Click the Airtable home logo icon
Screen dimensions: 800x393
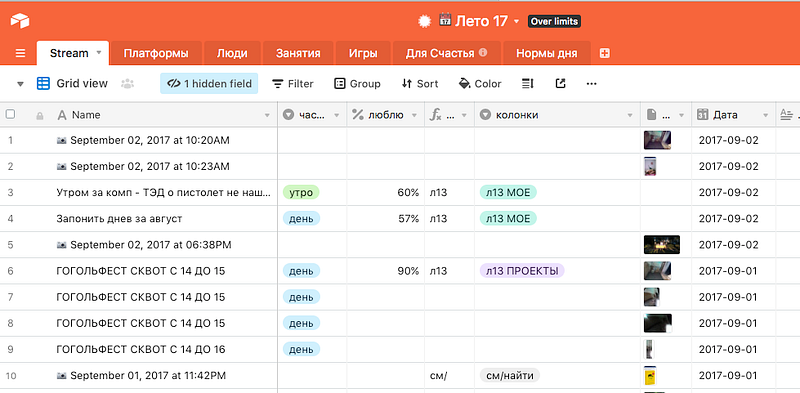(20, 21)
